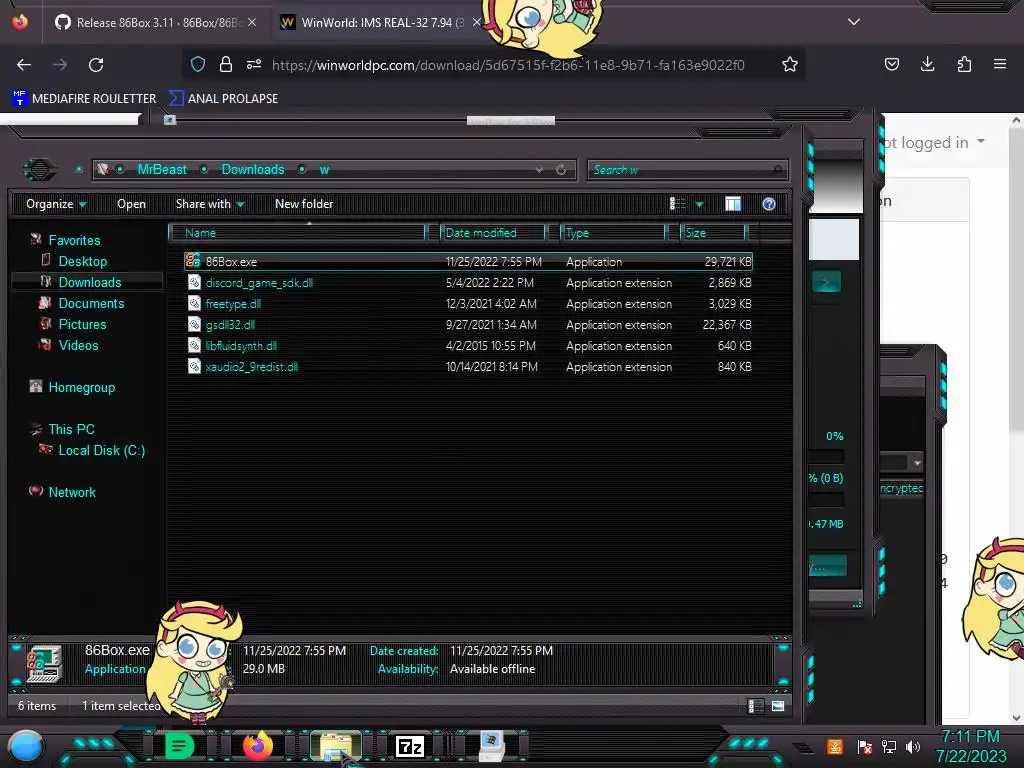
Task: Close the Release 86Box GitHub tab
Action: pos(252,22)
